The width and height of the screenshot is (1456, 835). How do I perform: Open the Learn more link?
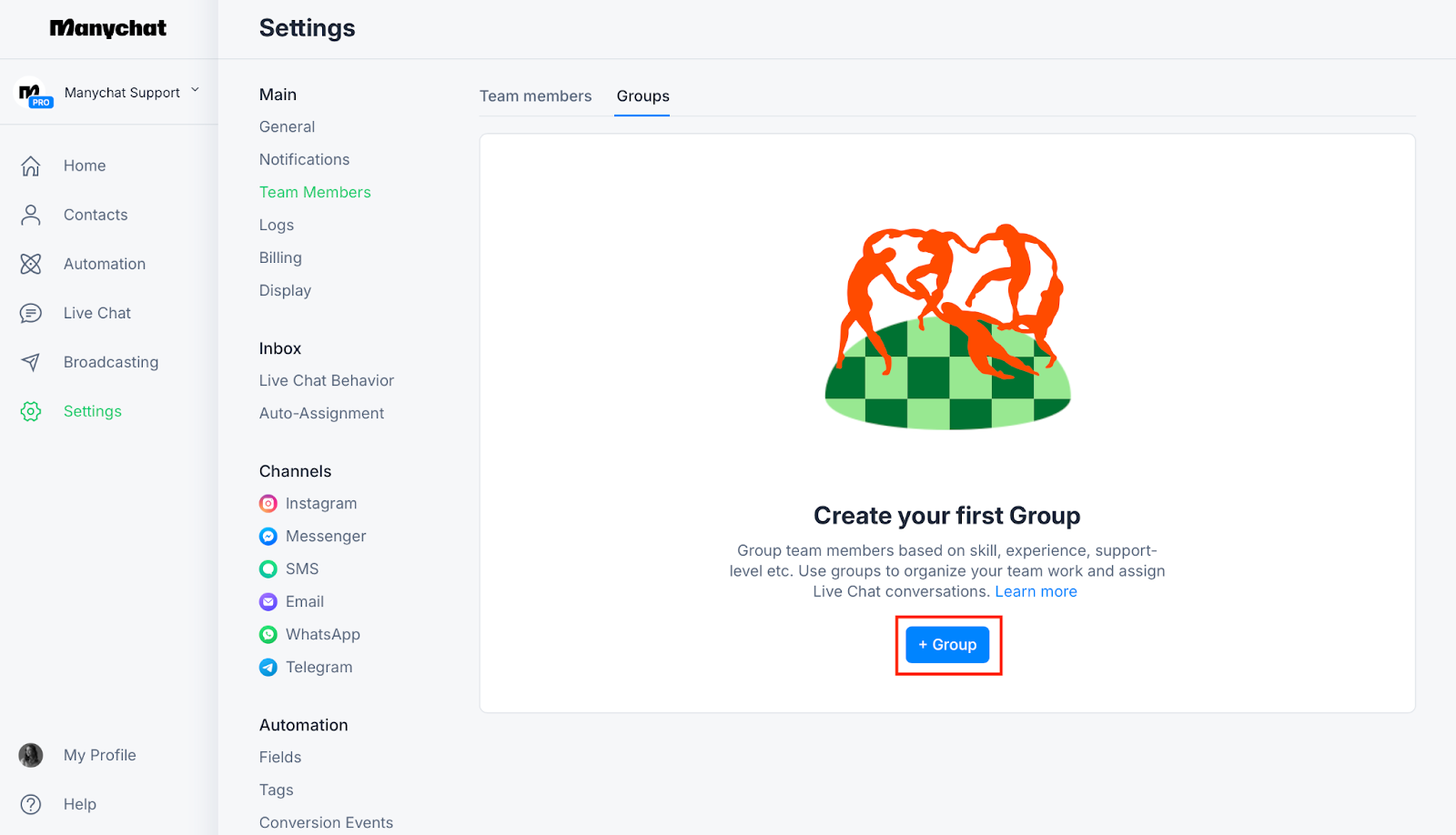(x=1036, y=591)
